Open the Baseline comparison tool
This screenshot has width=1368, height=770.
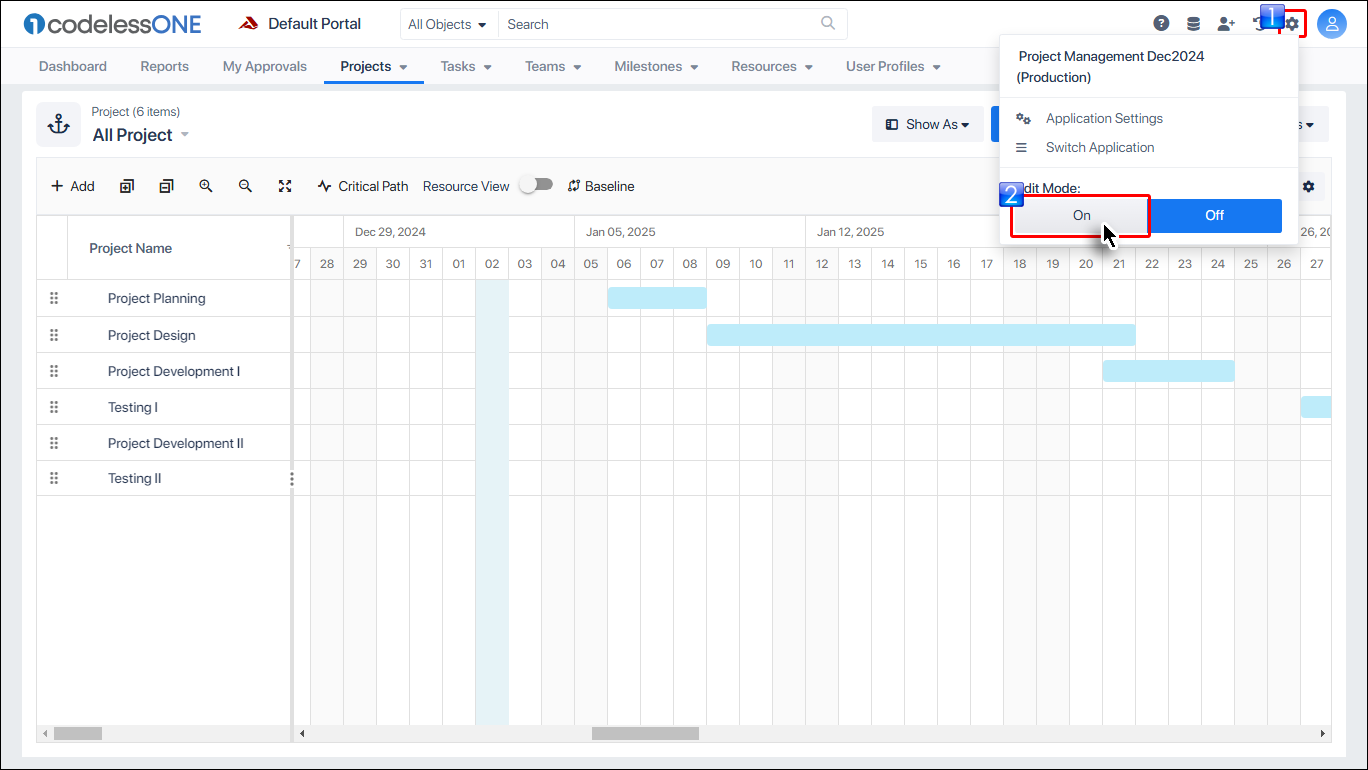coord(600,186)
